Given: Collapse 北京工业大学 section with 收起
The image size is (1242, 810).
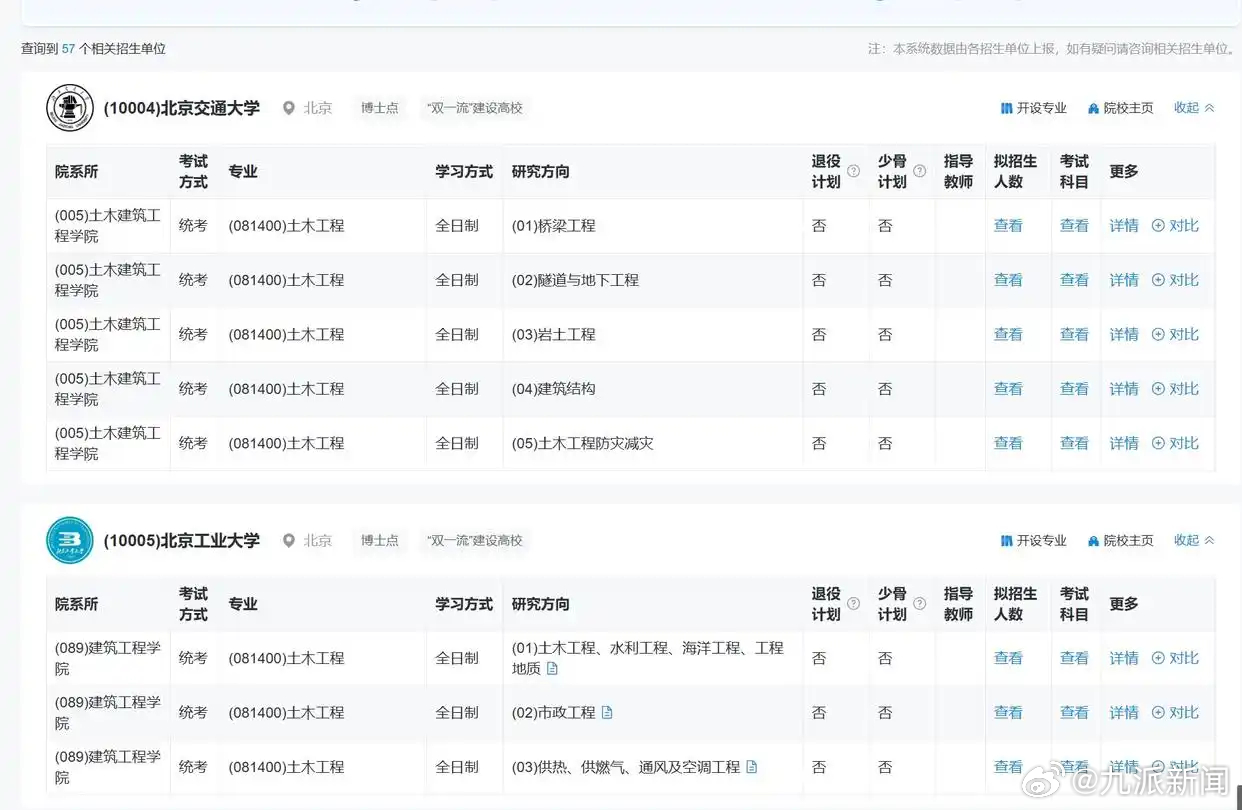Looking at the screenshot, I should coord(1194,540).
